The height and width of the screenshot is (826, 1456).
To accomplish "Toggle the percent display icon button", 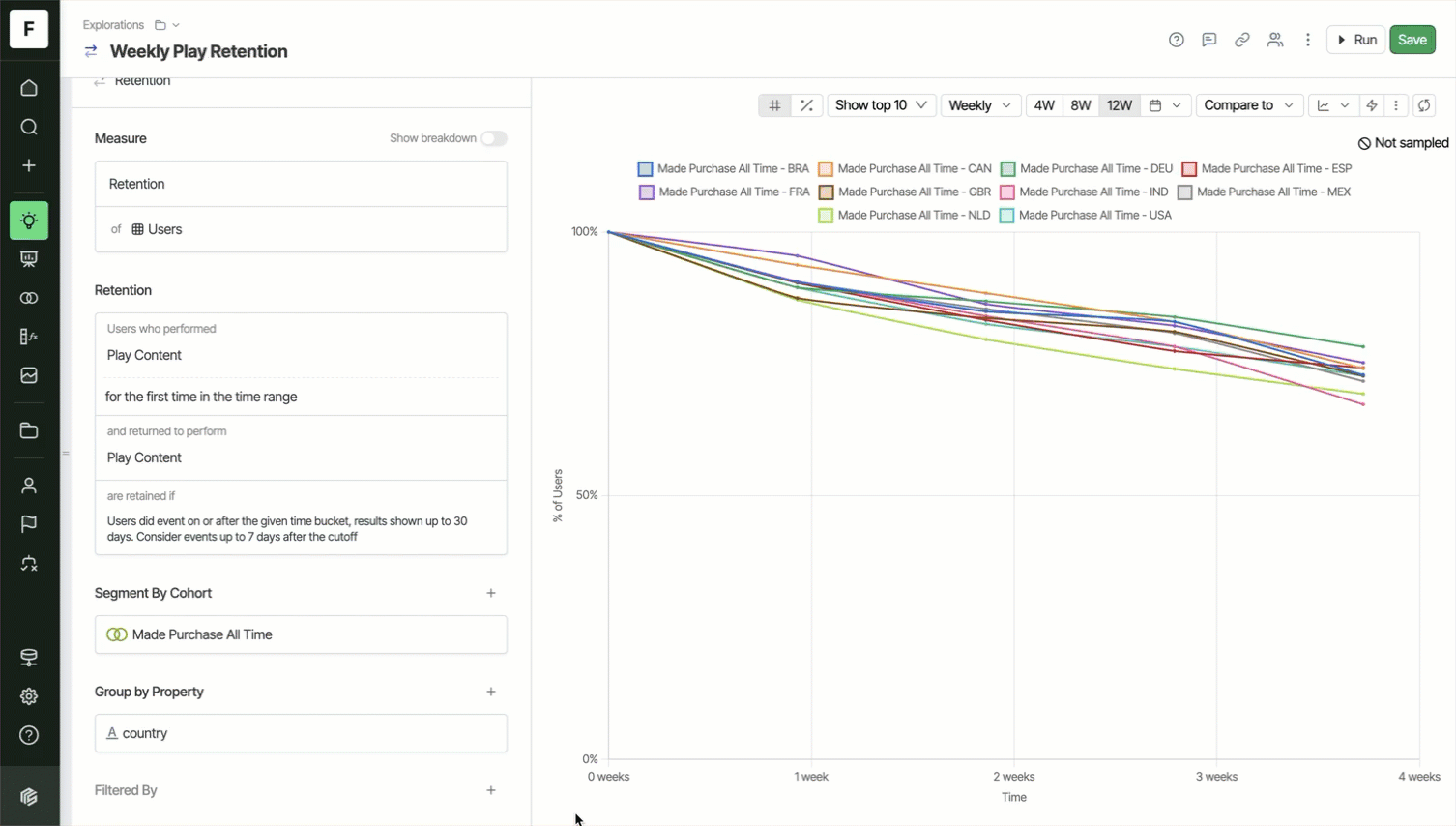I will pos(806,105).
